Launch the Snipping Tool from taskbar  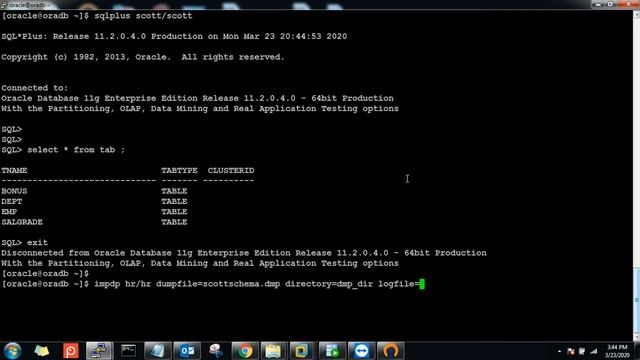click(x=216, y=351)
